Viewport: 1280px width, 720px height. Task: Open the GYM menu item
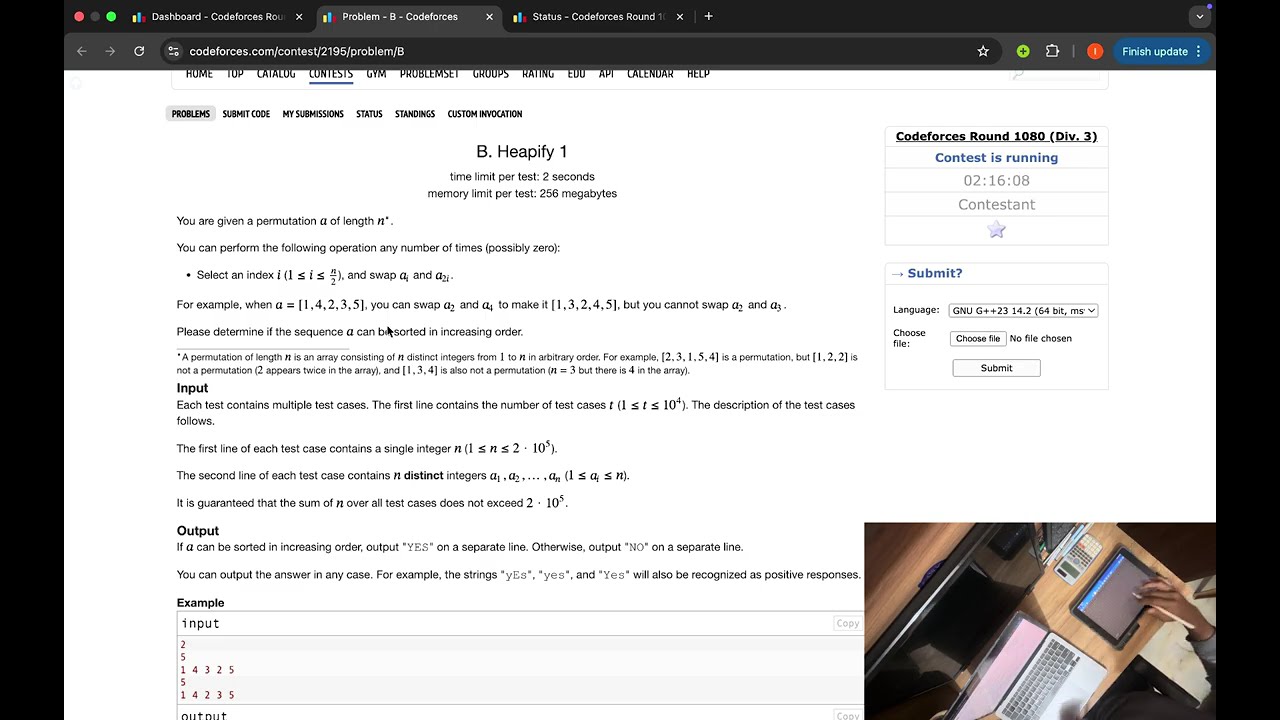(x=376, y=73)
